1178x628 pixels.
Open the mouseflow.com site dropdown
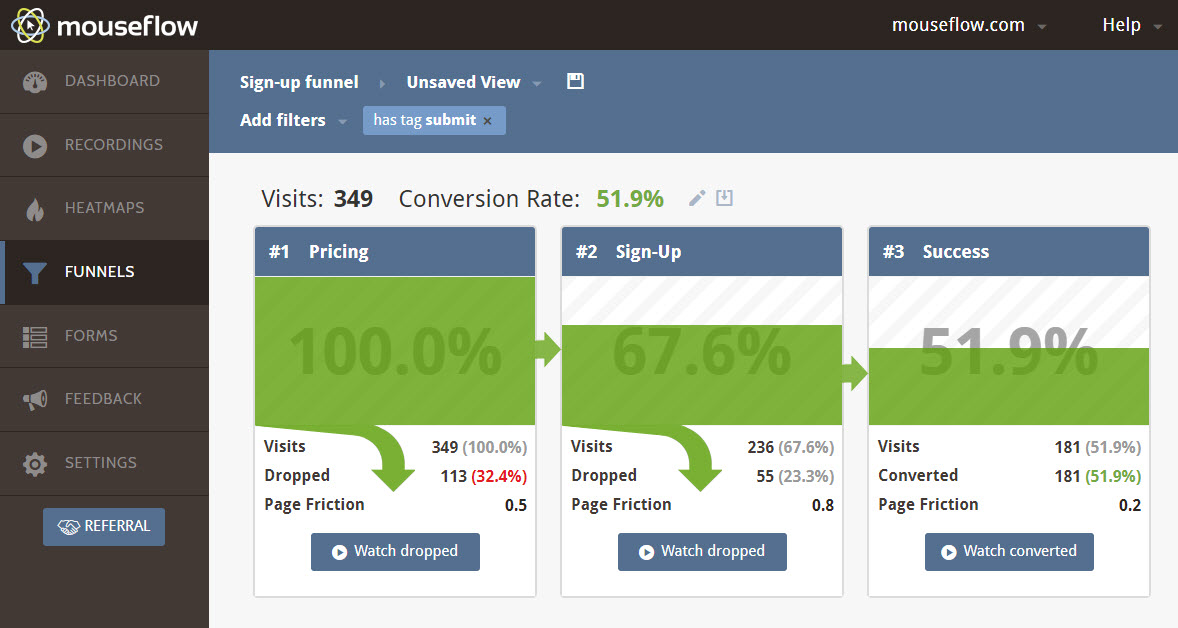point(968,25)
